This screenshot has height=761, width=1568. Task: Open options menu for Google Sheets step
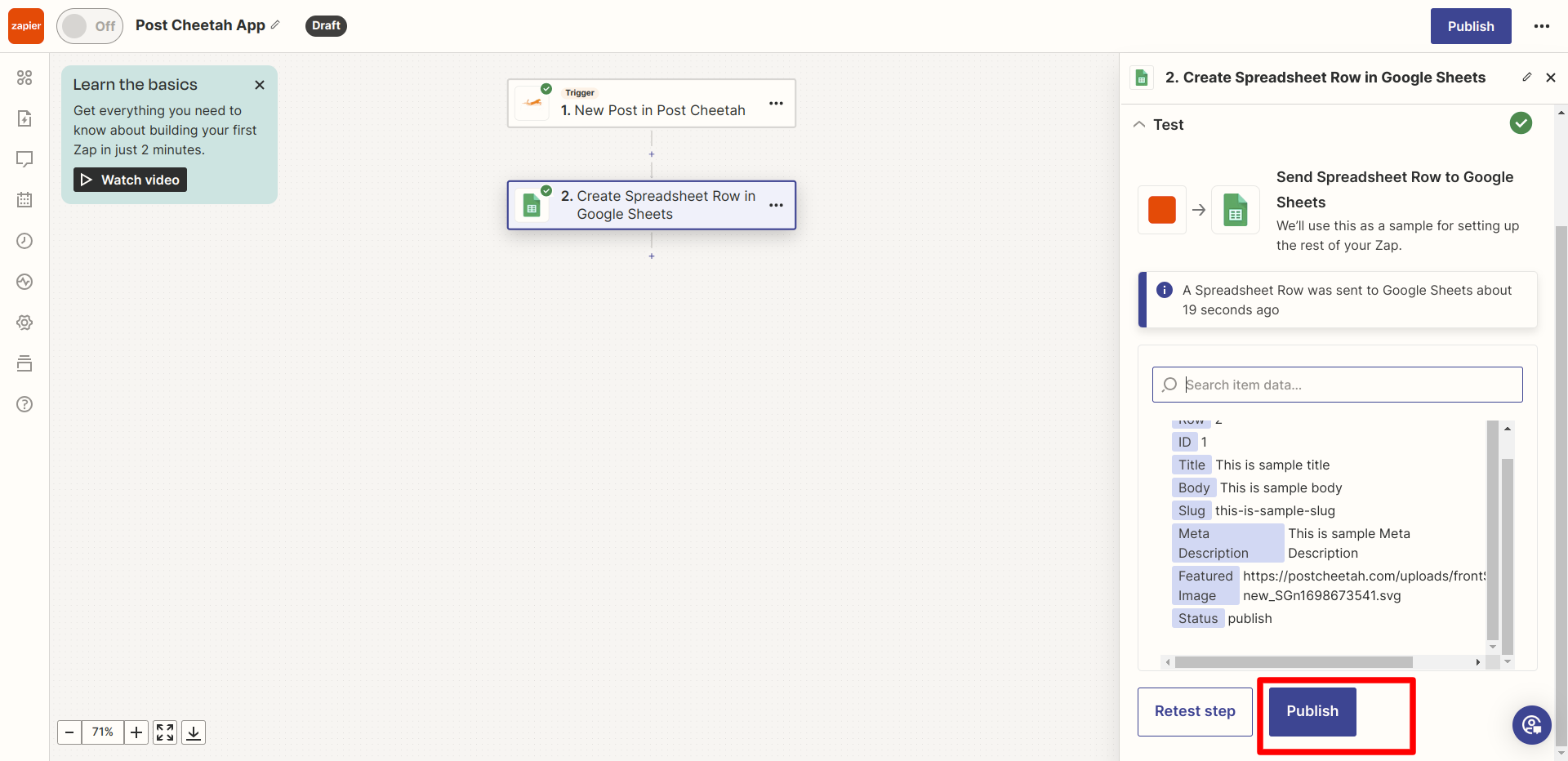pyautogui.click(x=776, y=205)
